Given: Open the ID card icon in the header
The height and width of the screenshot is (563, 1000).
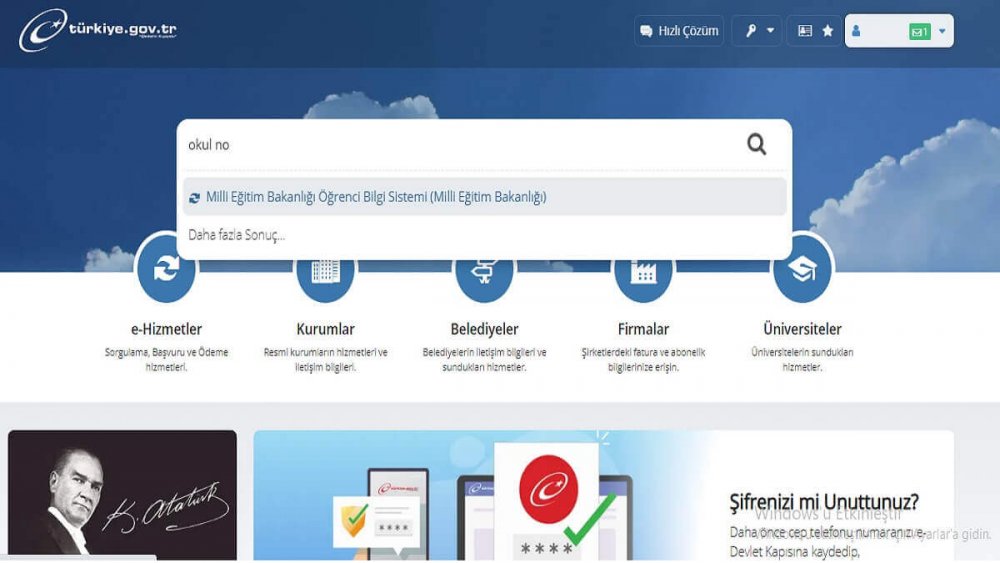Looking at the screenshot, I should [805, 31].
